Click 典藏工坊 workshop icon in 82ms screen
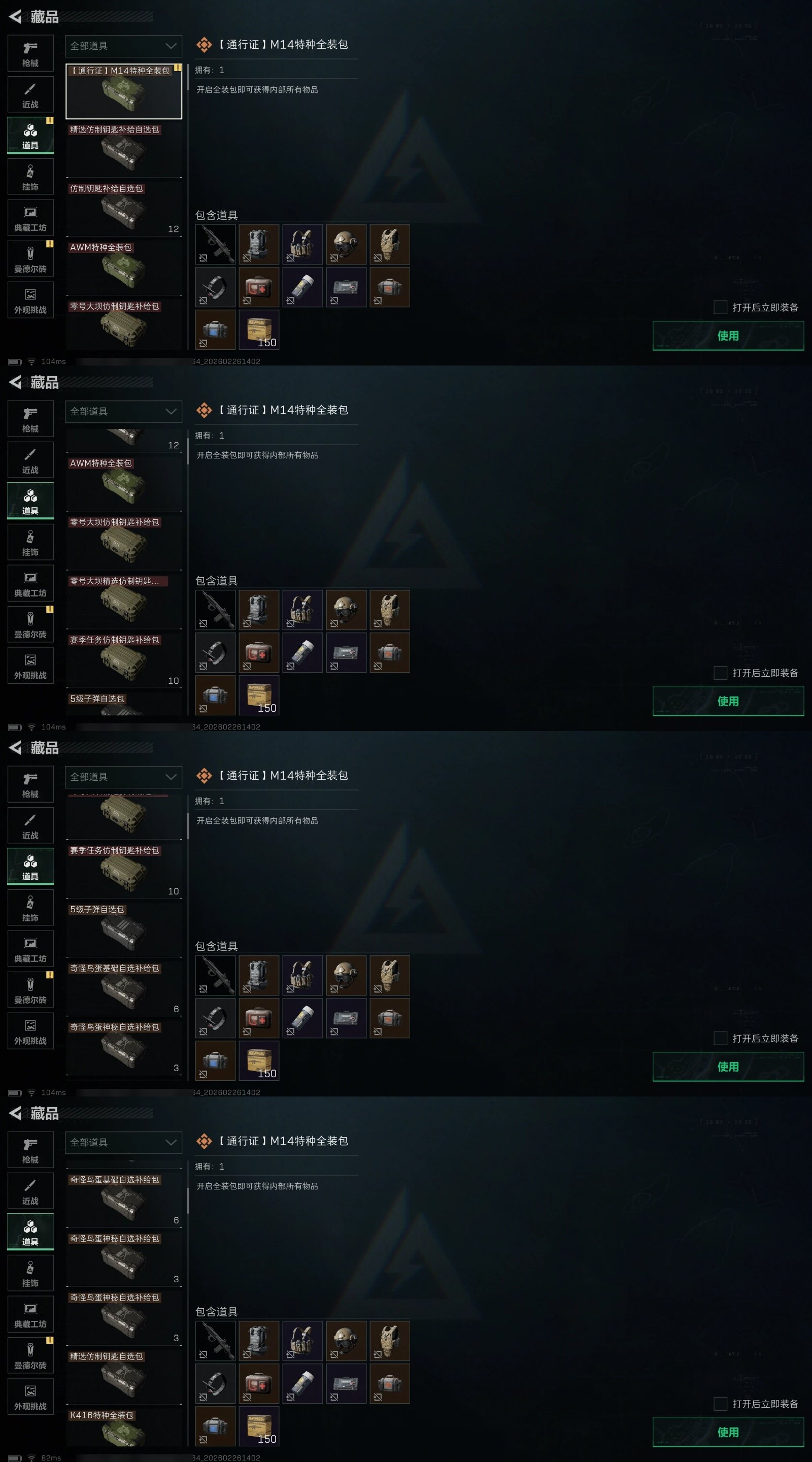 tap(30, 1314)
